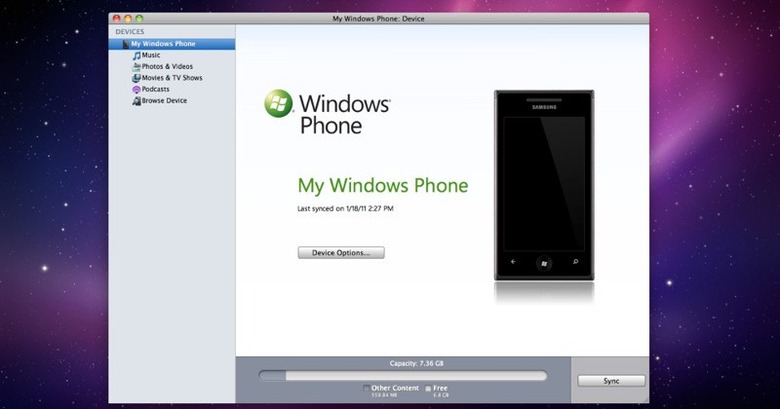Click the Photos & Videos icon

[x=136, y=67]
